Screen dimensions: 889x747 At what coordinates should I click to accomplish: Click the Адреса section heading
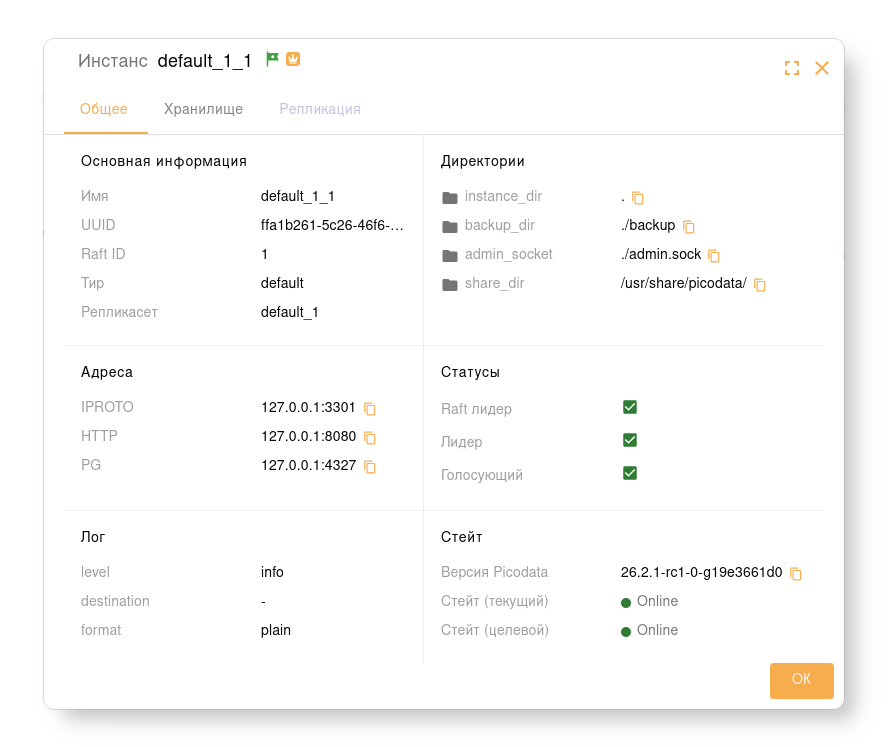pos(107,372)
